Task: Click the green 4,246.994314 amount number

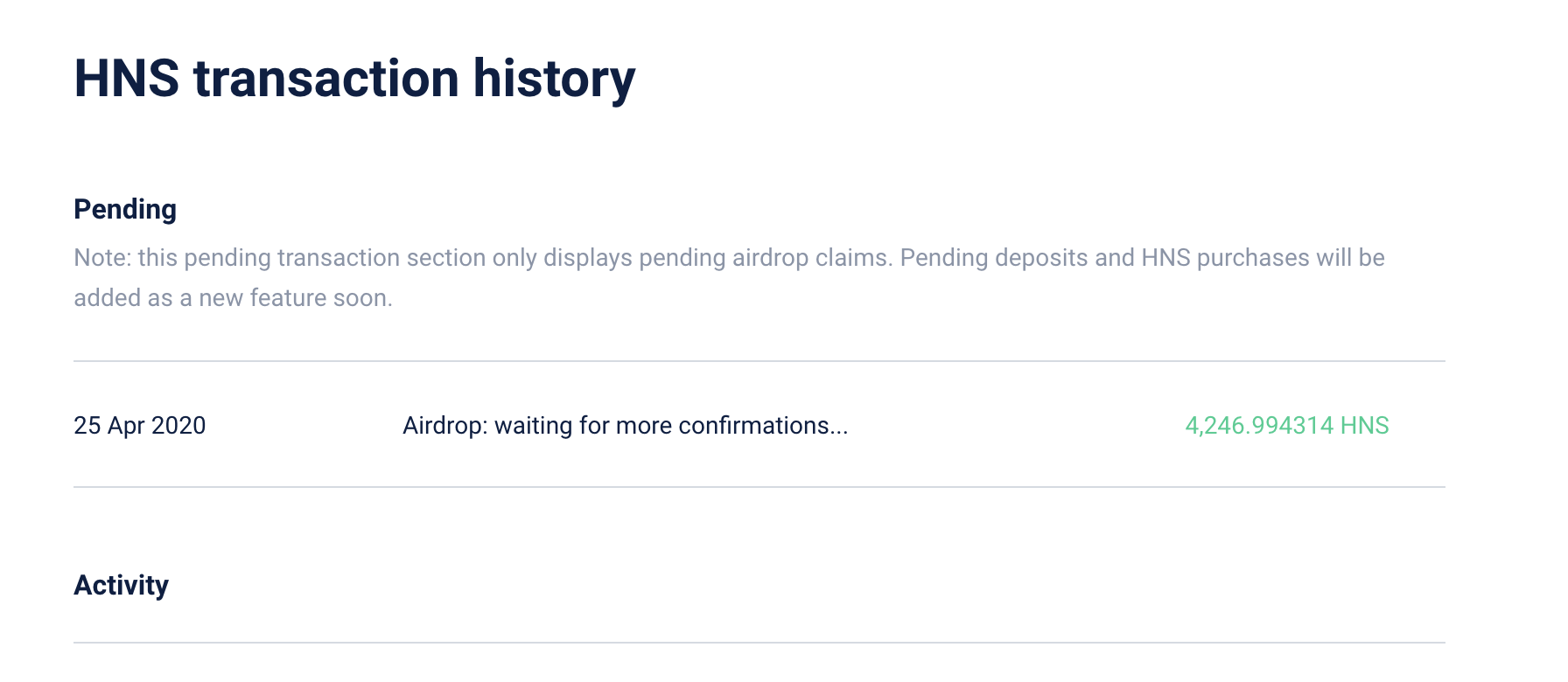Action: [x=1259, y=426]
